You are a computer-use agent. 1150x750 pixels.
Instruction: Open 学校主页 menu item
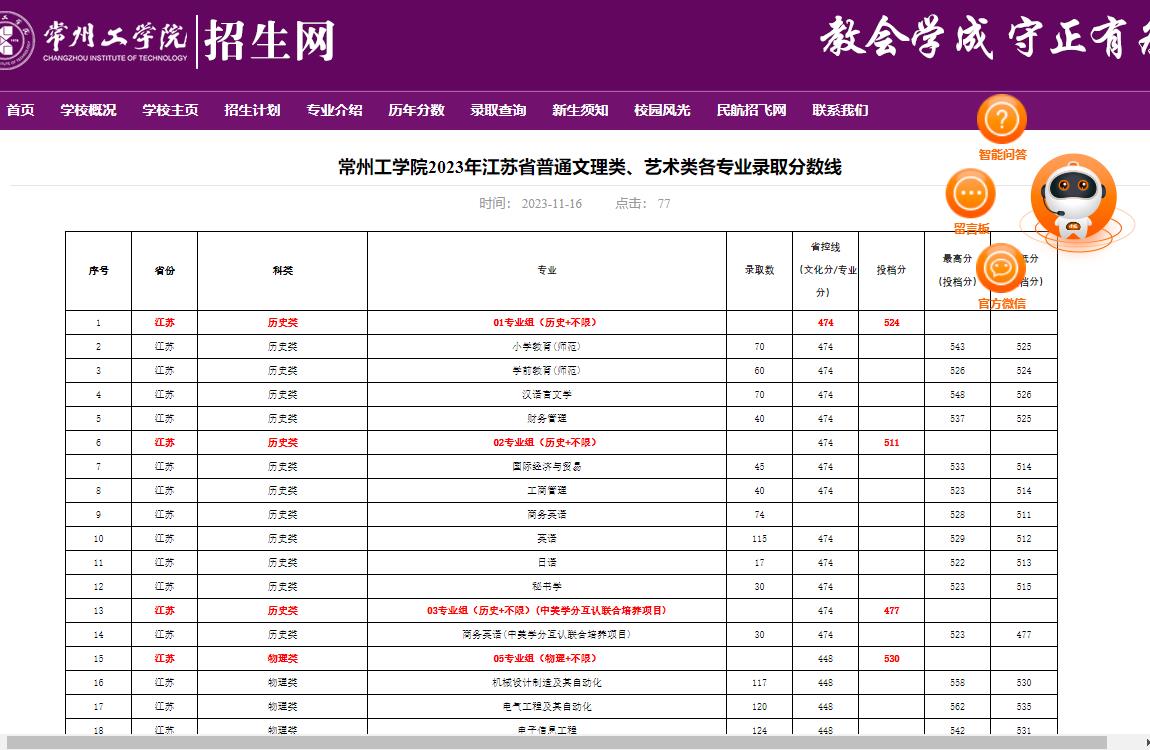coord(170,110)
